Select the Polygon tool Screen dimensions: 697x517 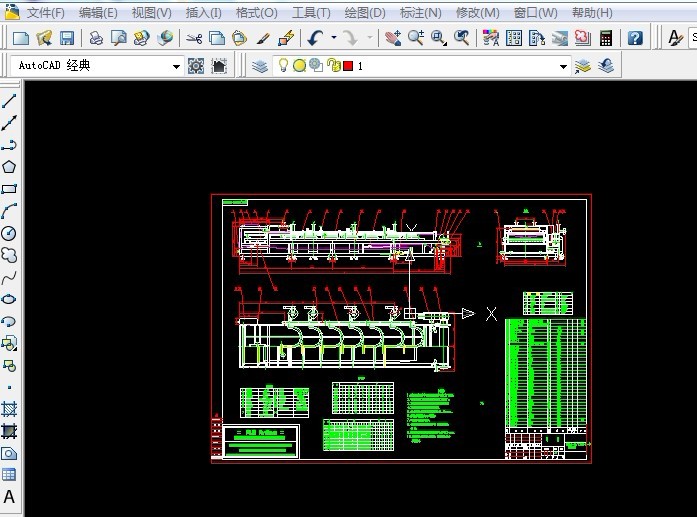(x=9, y=167)
